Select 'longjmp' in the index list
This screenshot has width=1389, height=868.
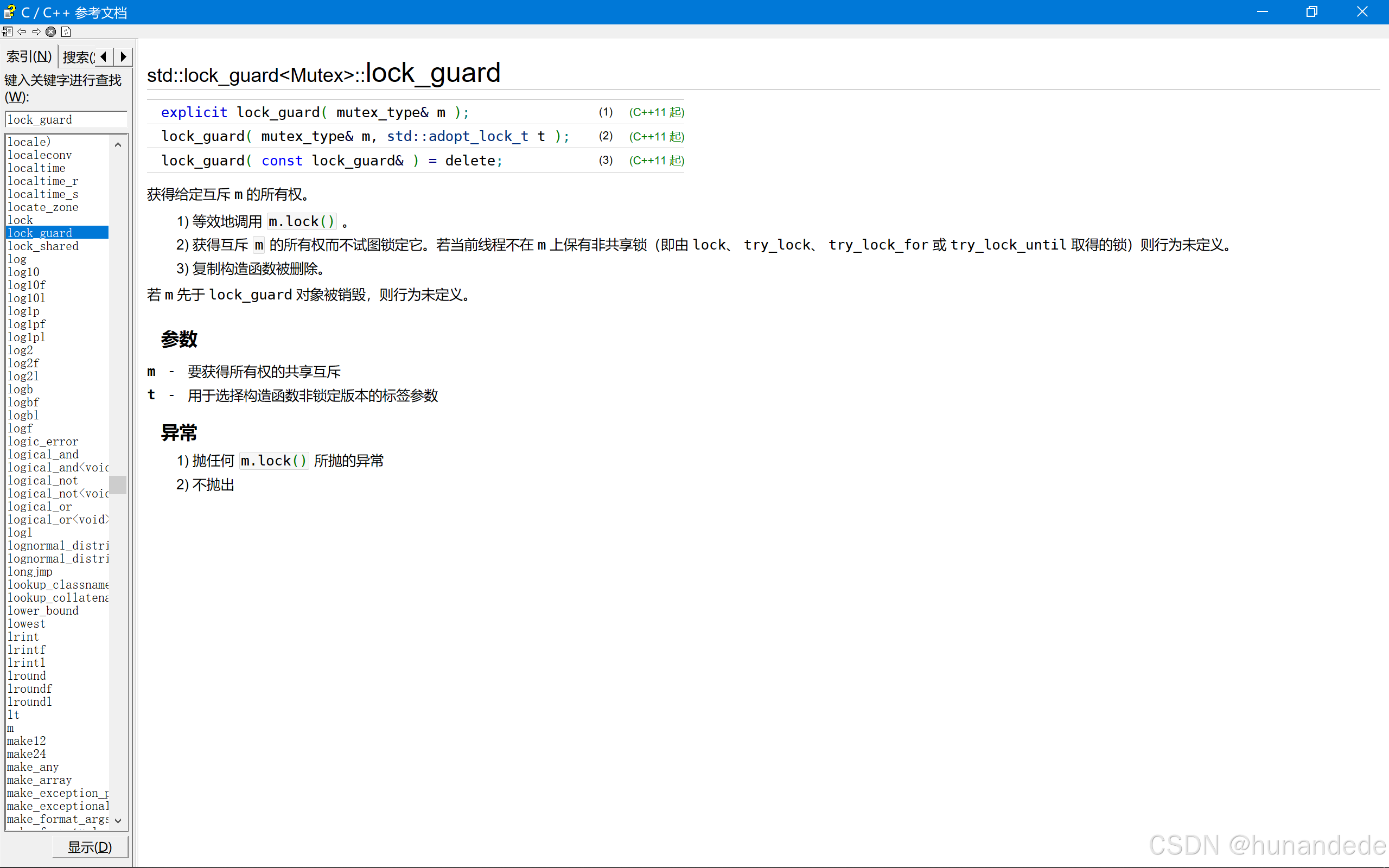(30, 572)
